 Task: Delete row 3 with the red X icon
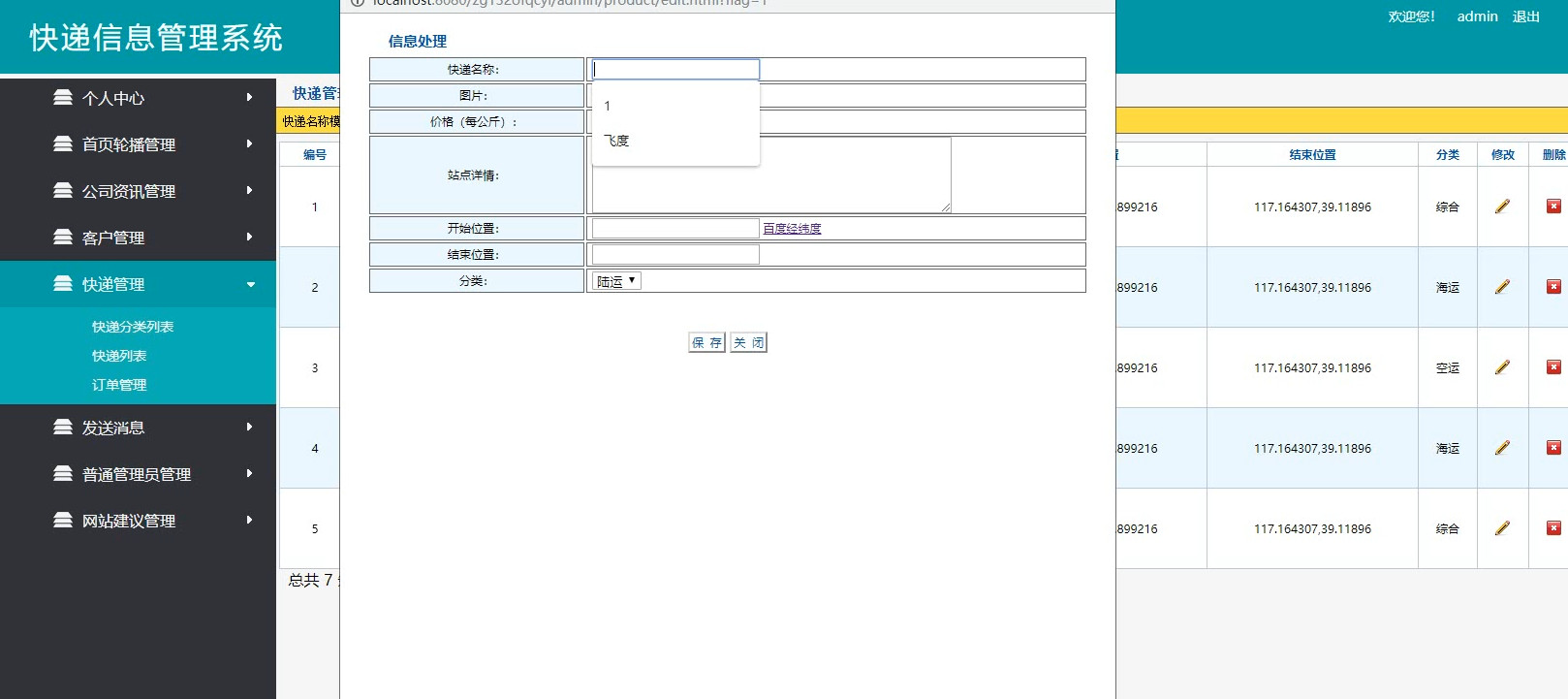point(1553,367)
